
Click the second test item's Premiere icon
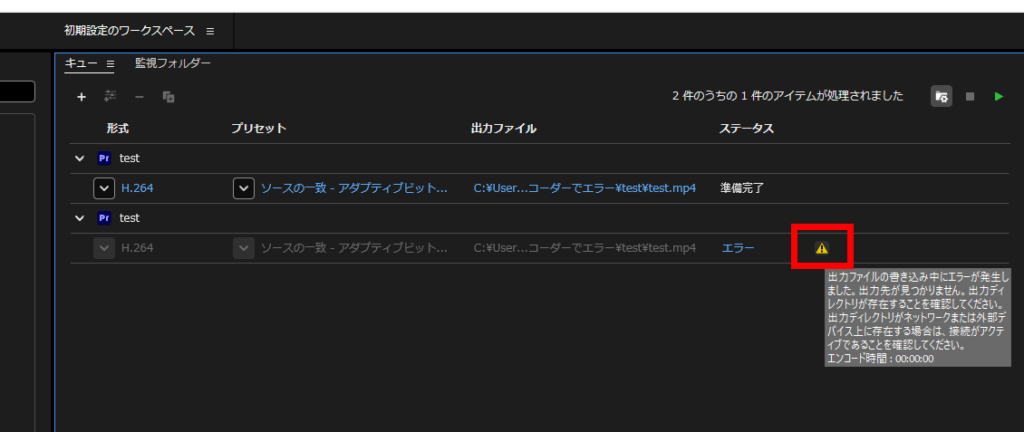pos(104,218)
